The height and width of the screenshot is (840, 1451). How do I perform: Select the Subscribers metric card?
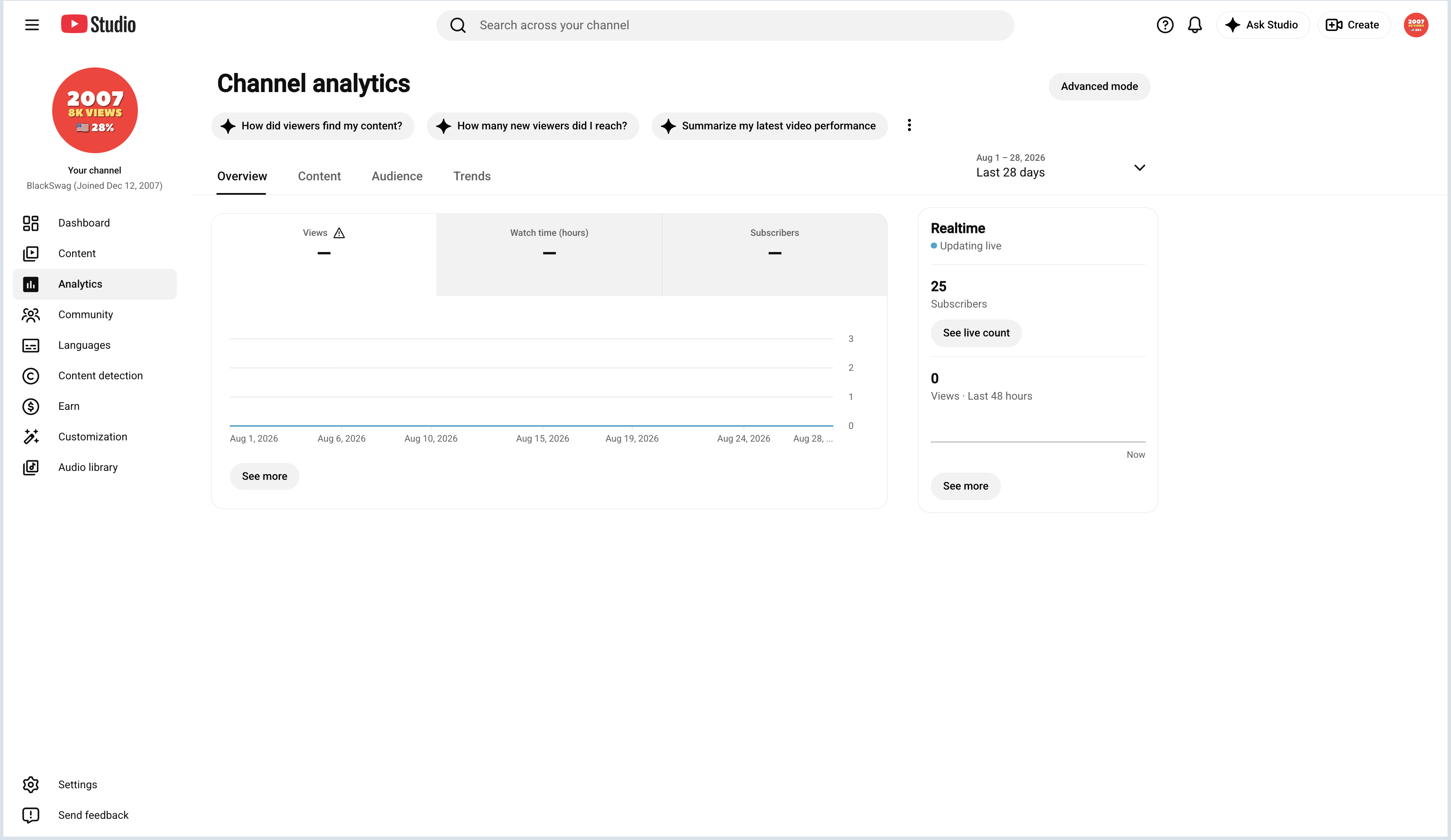(x=774, y=255)
